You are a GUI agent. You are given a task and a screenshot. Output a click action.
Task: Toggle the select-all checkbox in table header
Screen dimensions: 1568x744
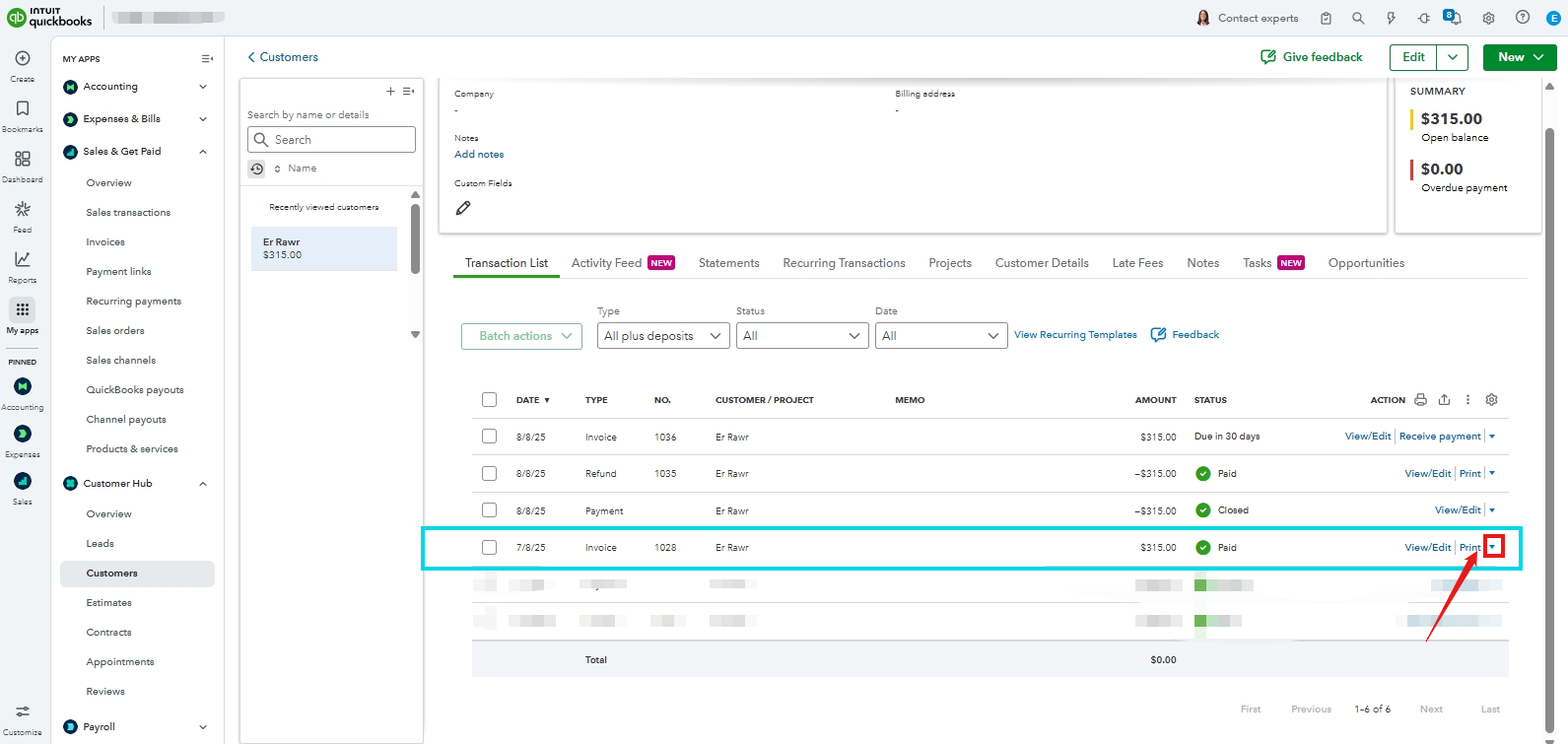coord(489,400)
